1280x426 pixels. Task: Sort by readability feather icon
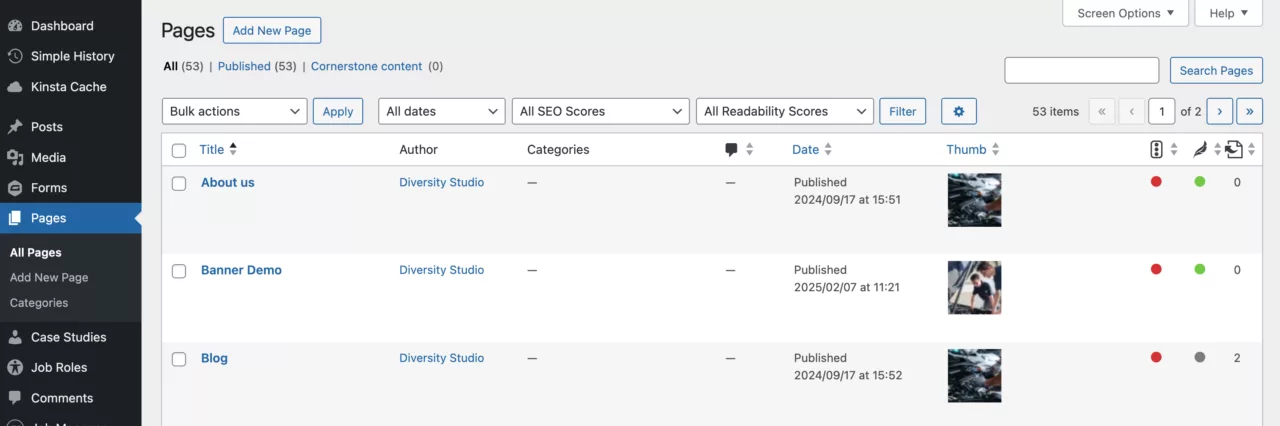[x=1200, y=150]
